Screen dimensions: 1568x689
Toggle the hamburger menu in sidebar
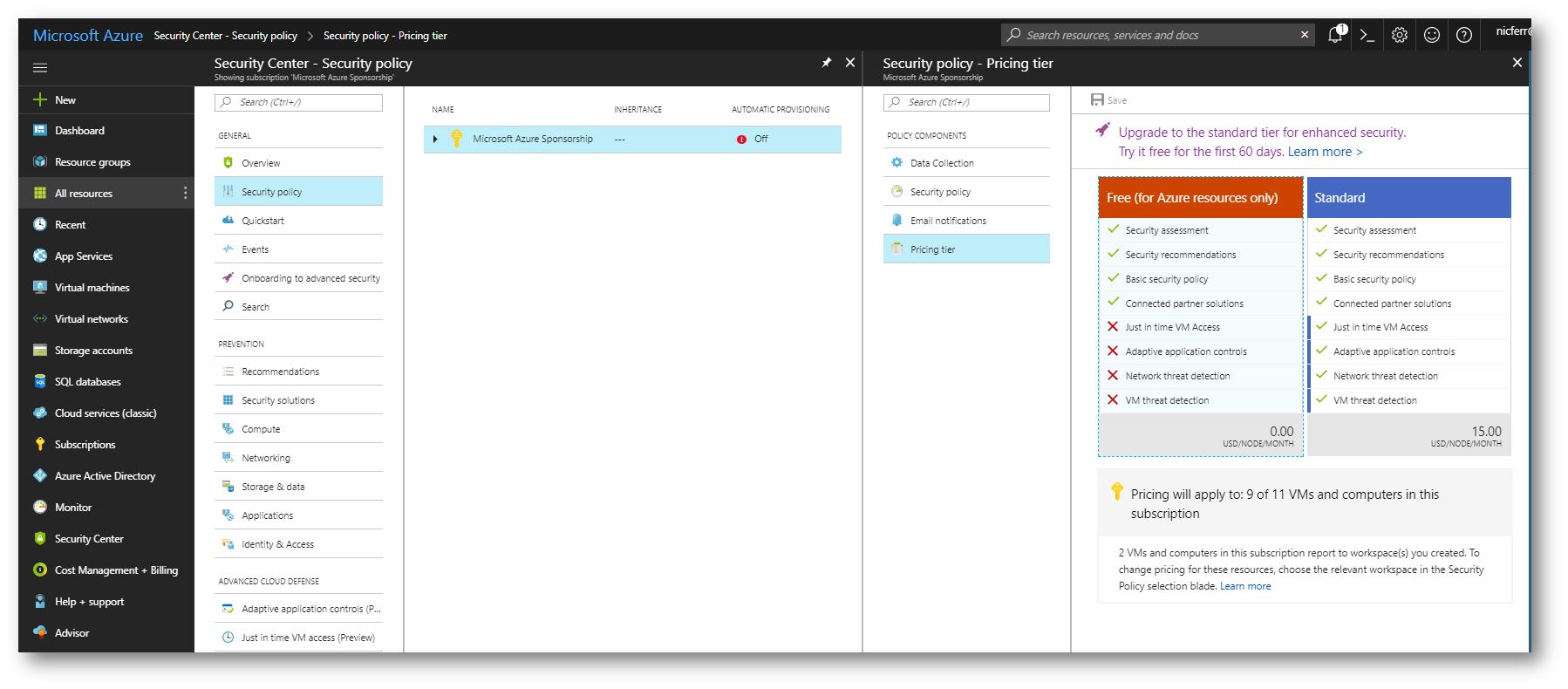coord(40,67)
